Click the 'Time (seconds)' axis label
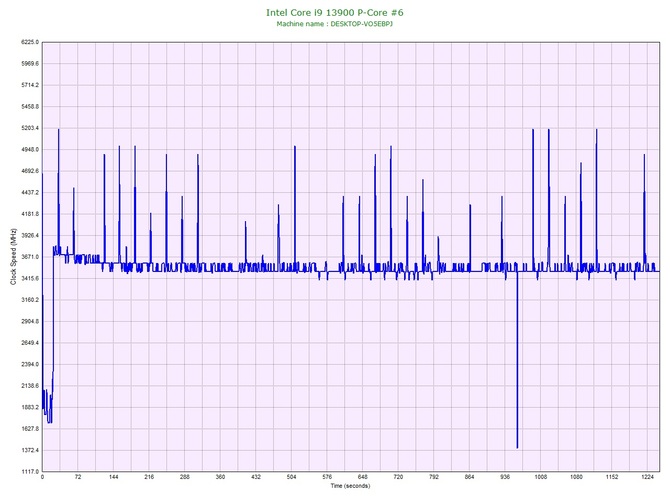This screenshot has width=670, height=503. tap(350, 486)
